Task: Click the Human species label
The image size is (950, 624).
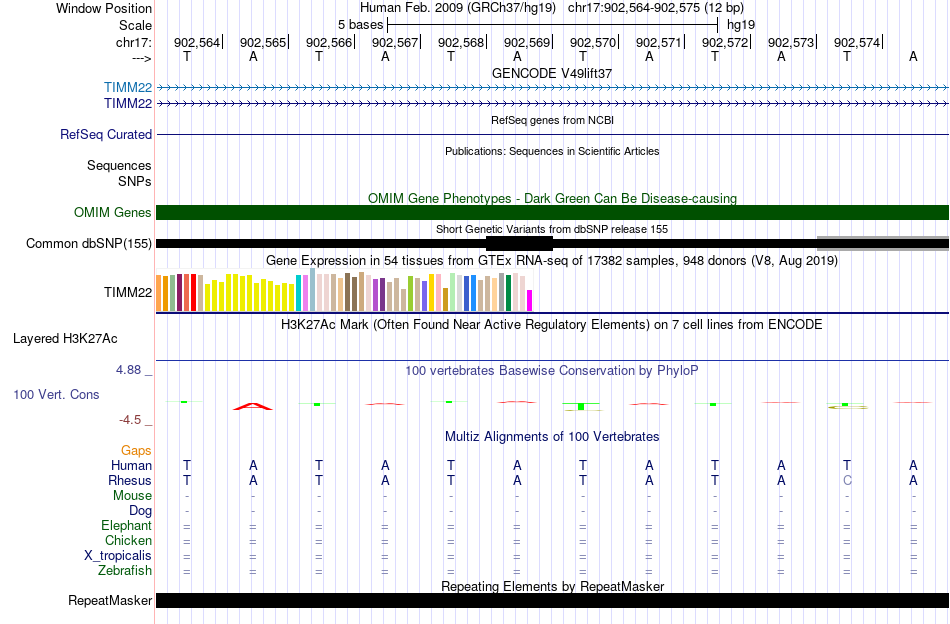Action: pos(131,465)
